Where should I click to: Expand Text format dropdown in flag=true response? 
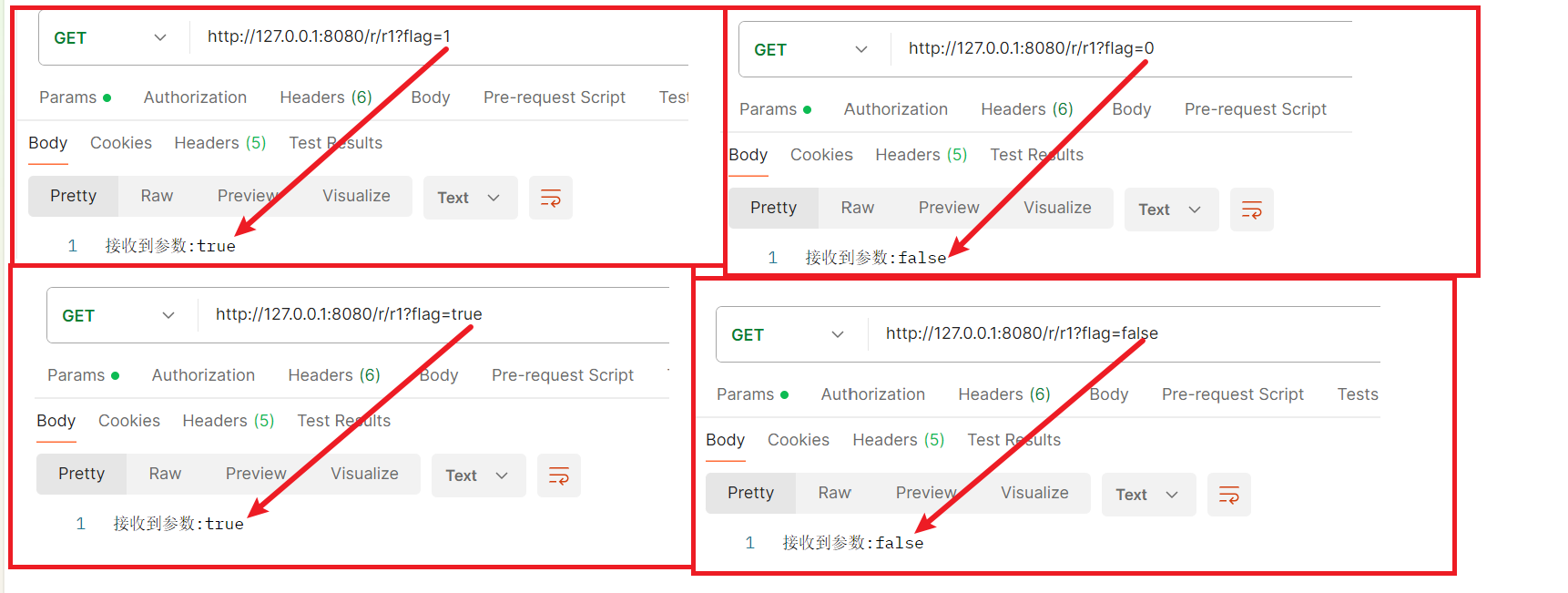[x=478, y=475]
